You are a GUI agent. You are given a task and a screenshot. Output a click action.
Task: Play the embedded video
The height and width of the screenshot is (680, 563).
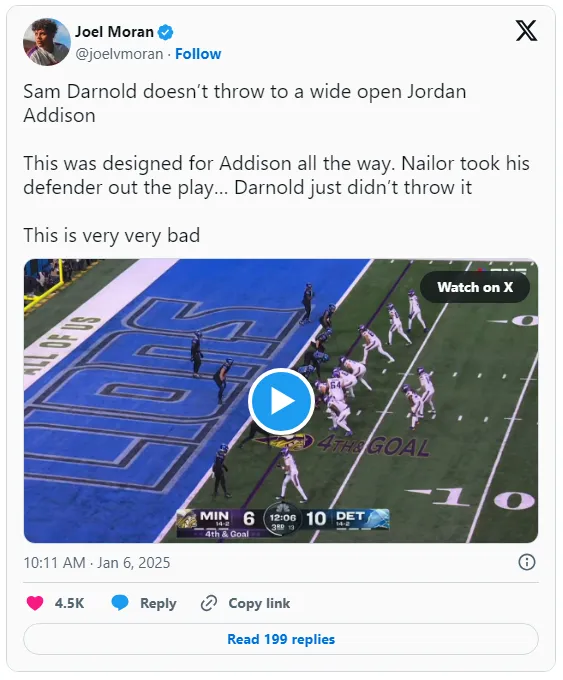pos(281,401)
